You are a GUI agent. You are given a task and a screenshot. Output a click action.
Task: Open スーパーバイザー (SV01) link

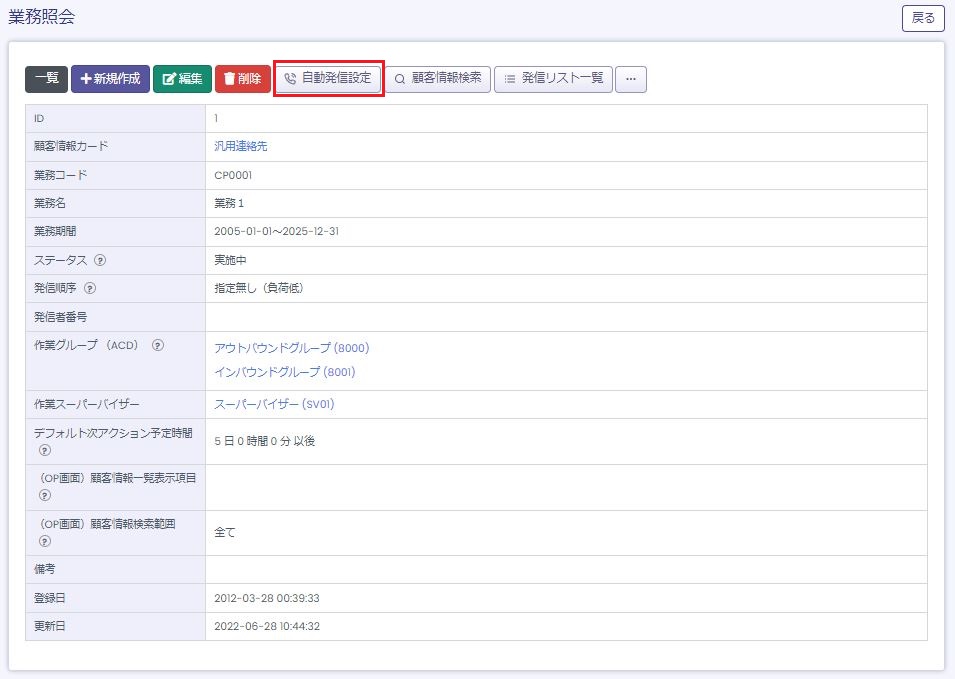(x=274, y=405)
